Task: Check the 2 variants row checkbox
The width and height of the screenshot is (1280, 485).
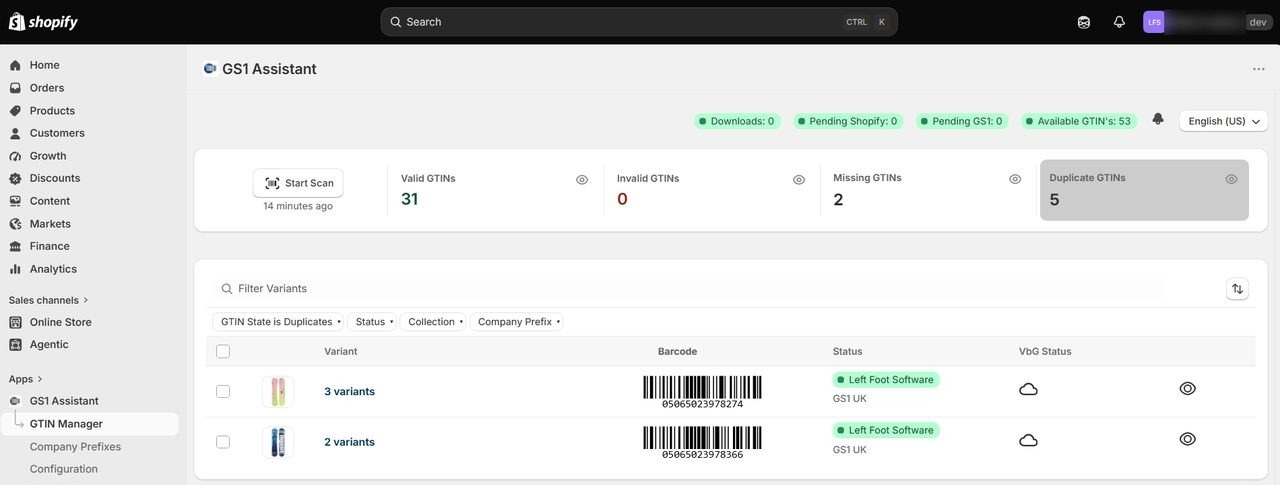Action: pyautogui.click(x=223, y=442)
